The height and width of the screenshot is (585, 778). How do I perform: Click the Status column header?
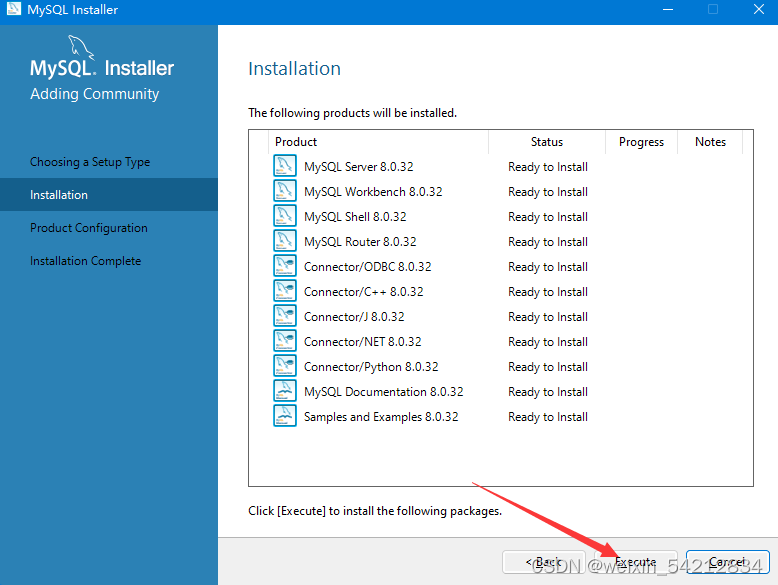tap(547, 142)
